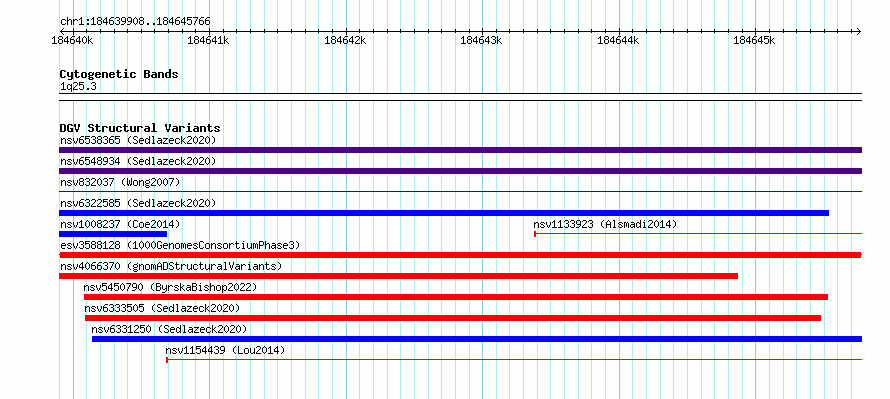Open the nsv6333505 (Sedlazeck2020) label
This screenshot has width=890, height=399.
point(162,308)
